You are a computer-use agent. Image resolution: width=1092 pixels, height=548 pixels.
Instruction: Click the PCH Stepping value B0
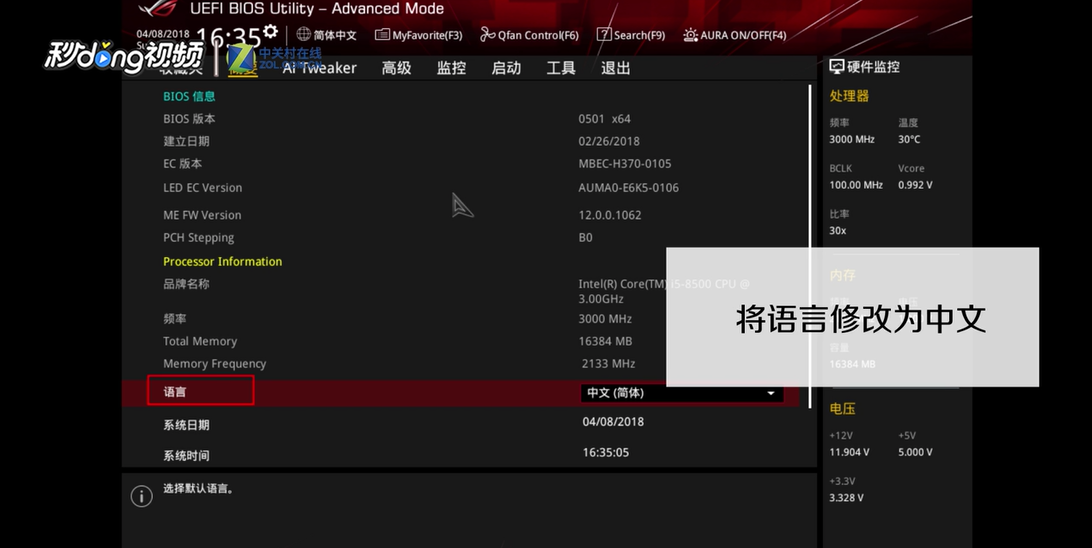(585, 237)
